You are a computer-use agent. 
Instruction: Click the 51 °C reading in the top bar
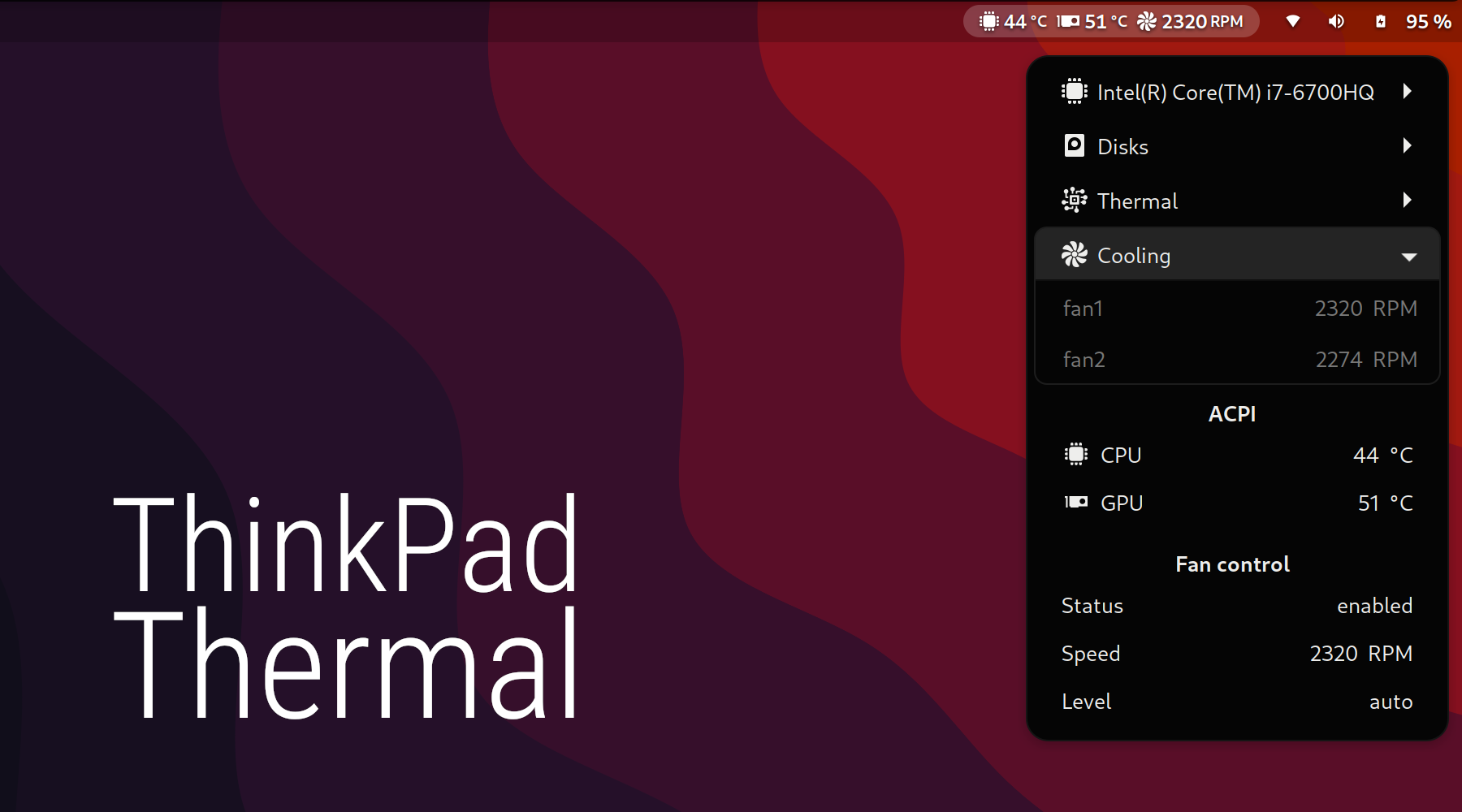1105,21
